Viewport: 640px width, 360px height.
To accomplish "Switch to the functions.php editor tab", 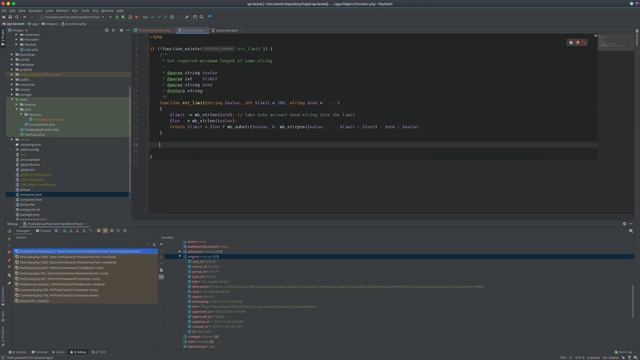I will coord(192,30).
